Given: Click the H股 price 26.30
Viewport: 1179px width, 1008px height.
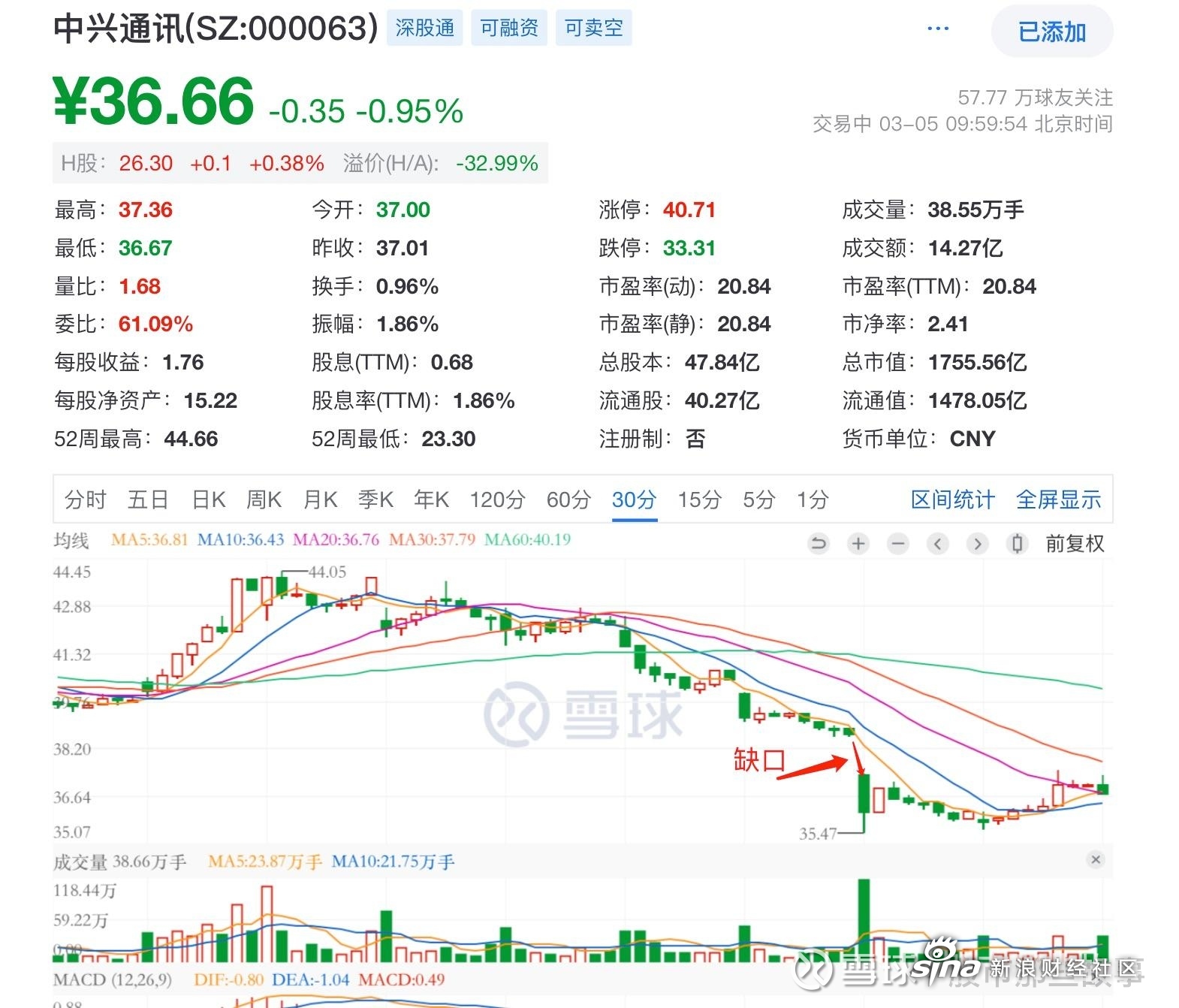Looking at the screenshot, I should click(x=146, y=163).
